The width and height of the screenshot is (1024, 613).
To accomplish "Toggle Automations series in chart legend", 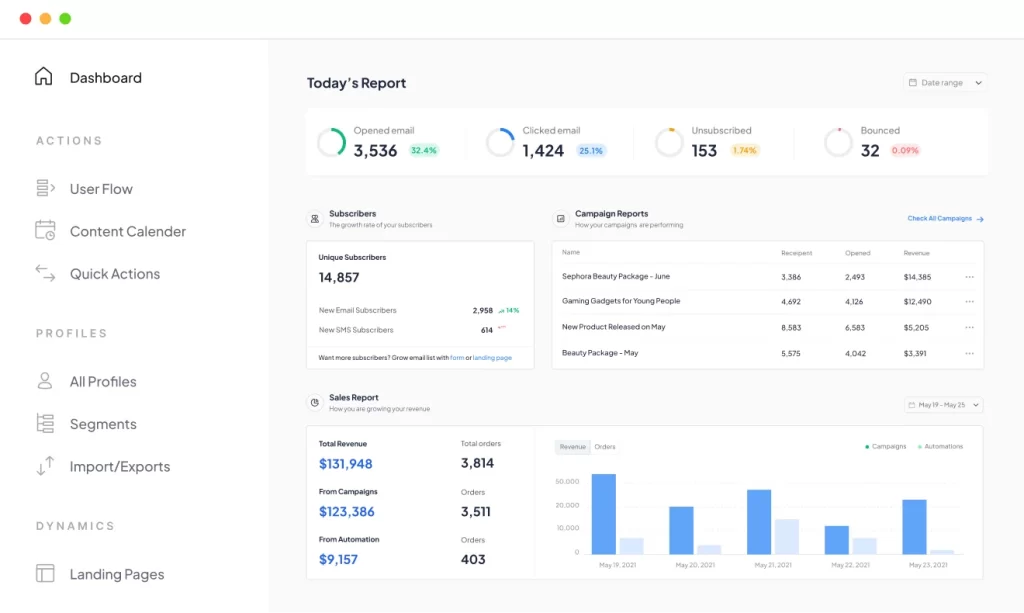I will pyautogui.click(x=940, y=447).
